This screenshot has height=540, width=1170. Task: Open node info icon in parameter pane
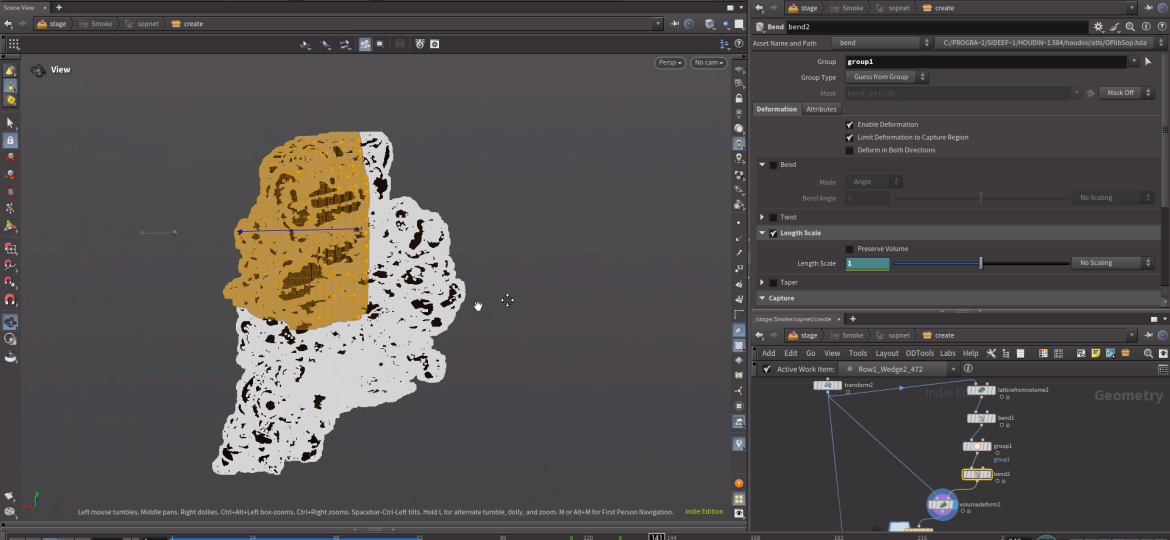[1144, 27]
